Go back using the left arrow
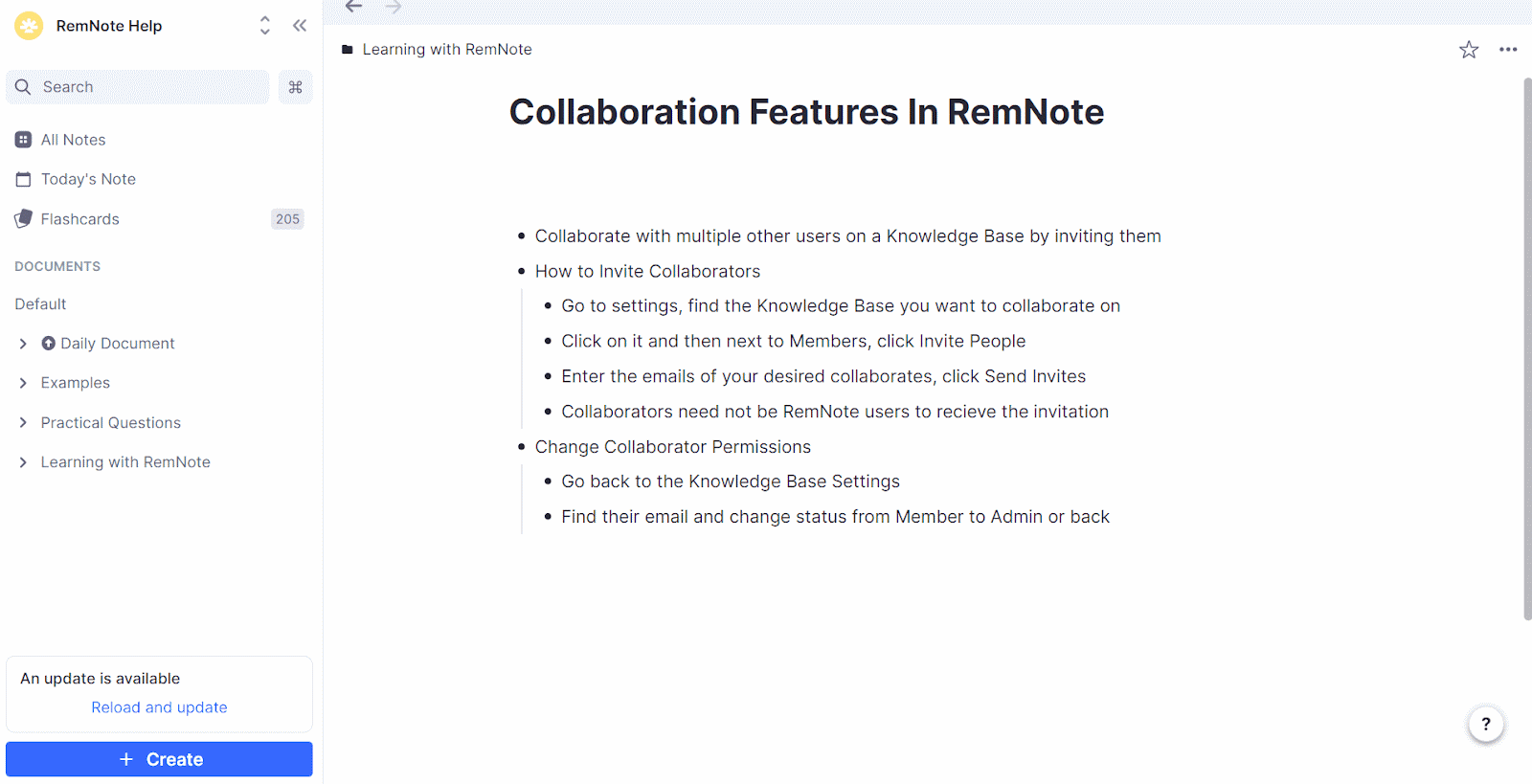 [x=354, y=8]
